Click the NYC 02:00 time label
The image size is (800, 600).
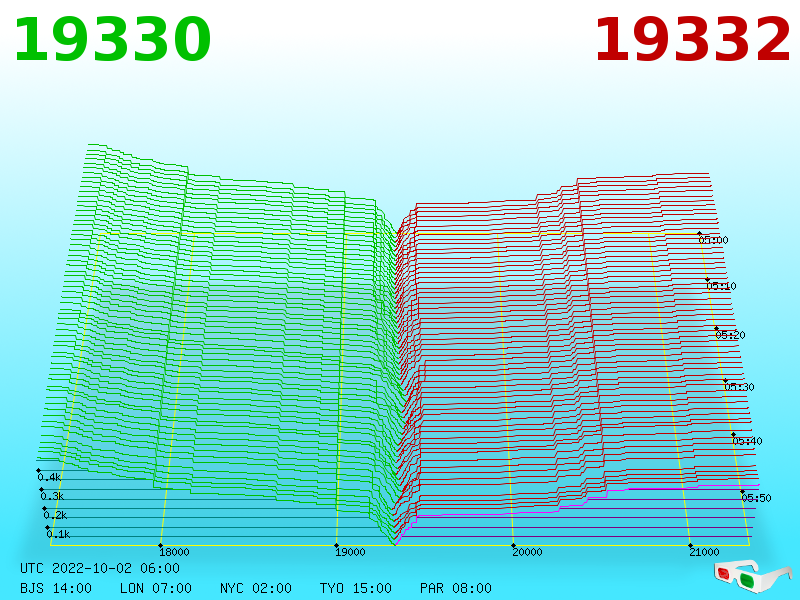[x=256, y=588]
